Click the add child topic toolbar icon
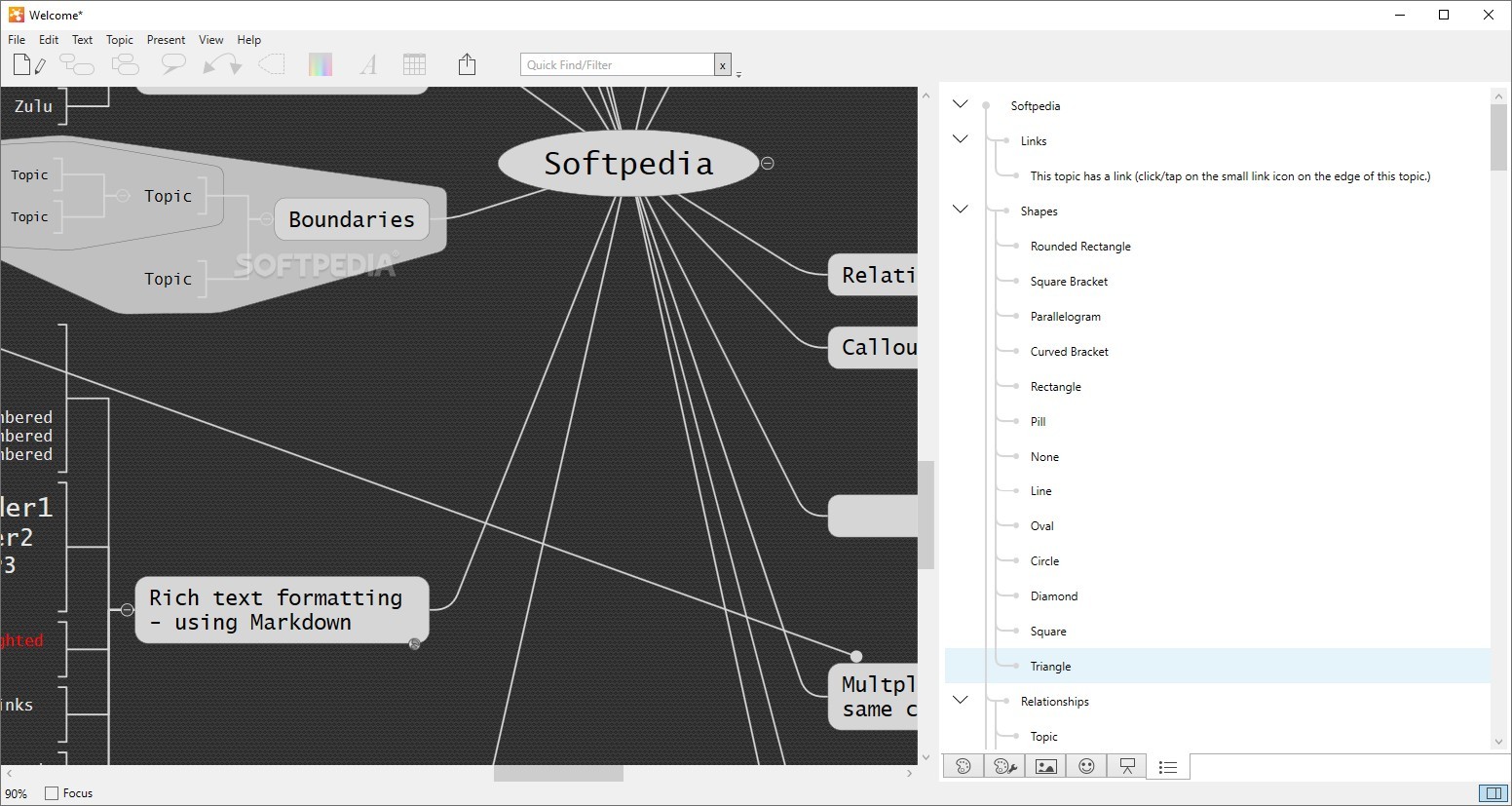Viewport: 1512px width, 806px height. click(77, 64)
